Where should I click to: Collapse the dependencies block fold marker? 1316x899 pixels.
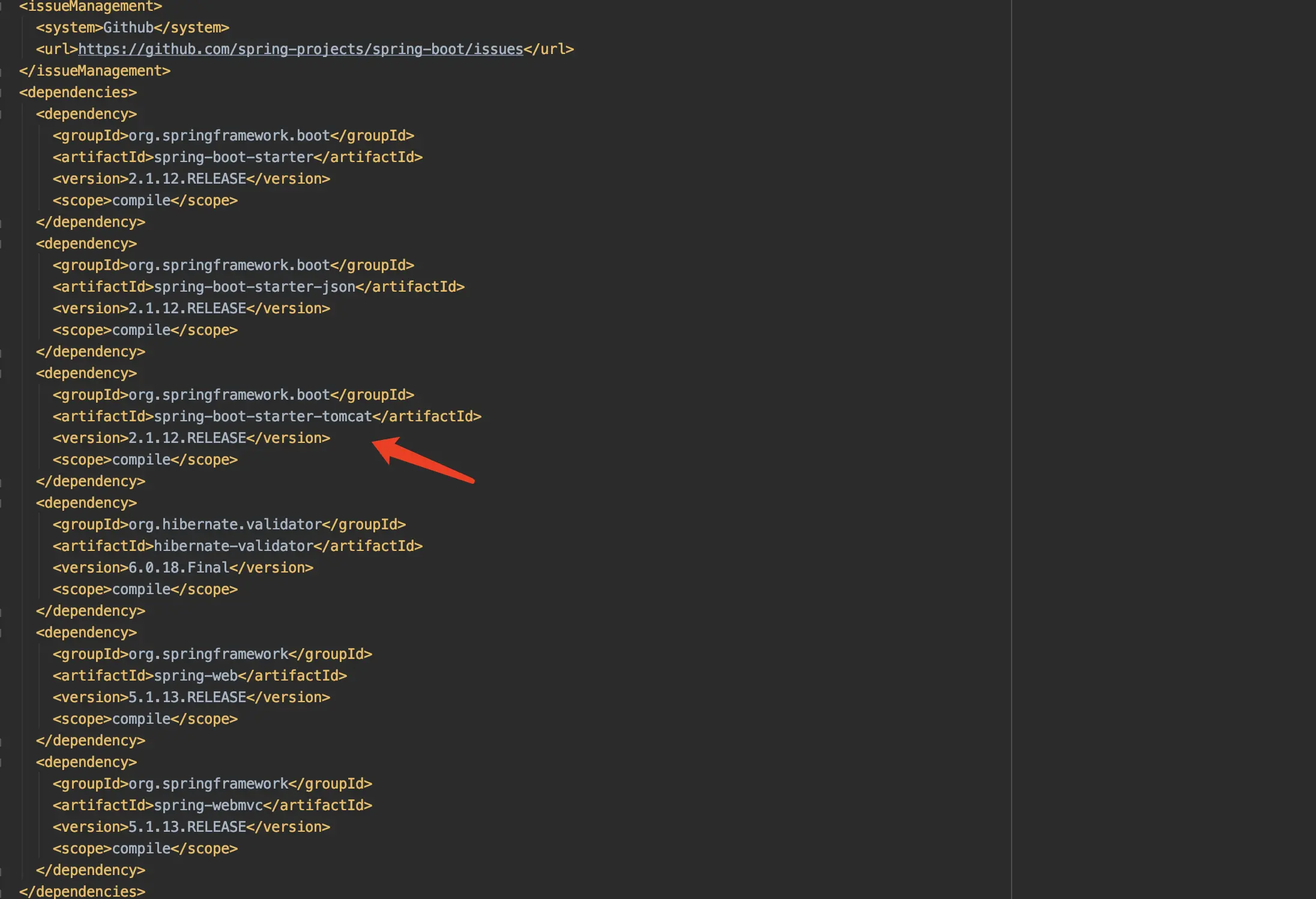click(2, 93)
